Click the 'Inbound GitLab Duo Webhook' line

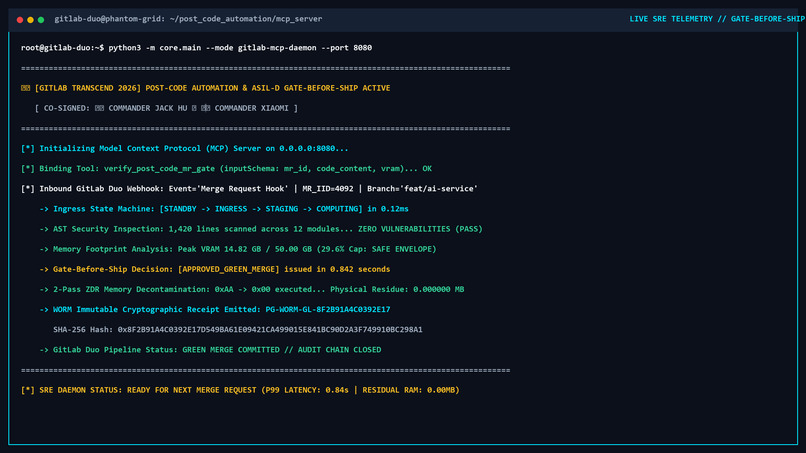coord(249,189)
